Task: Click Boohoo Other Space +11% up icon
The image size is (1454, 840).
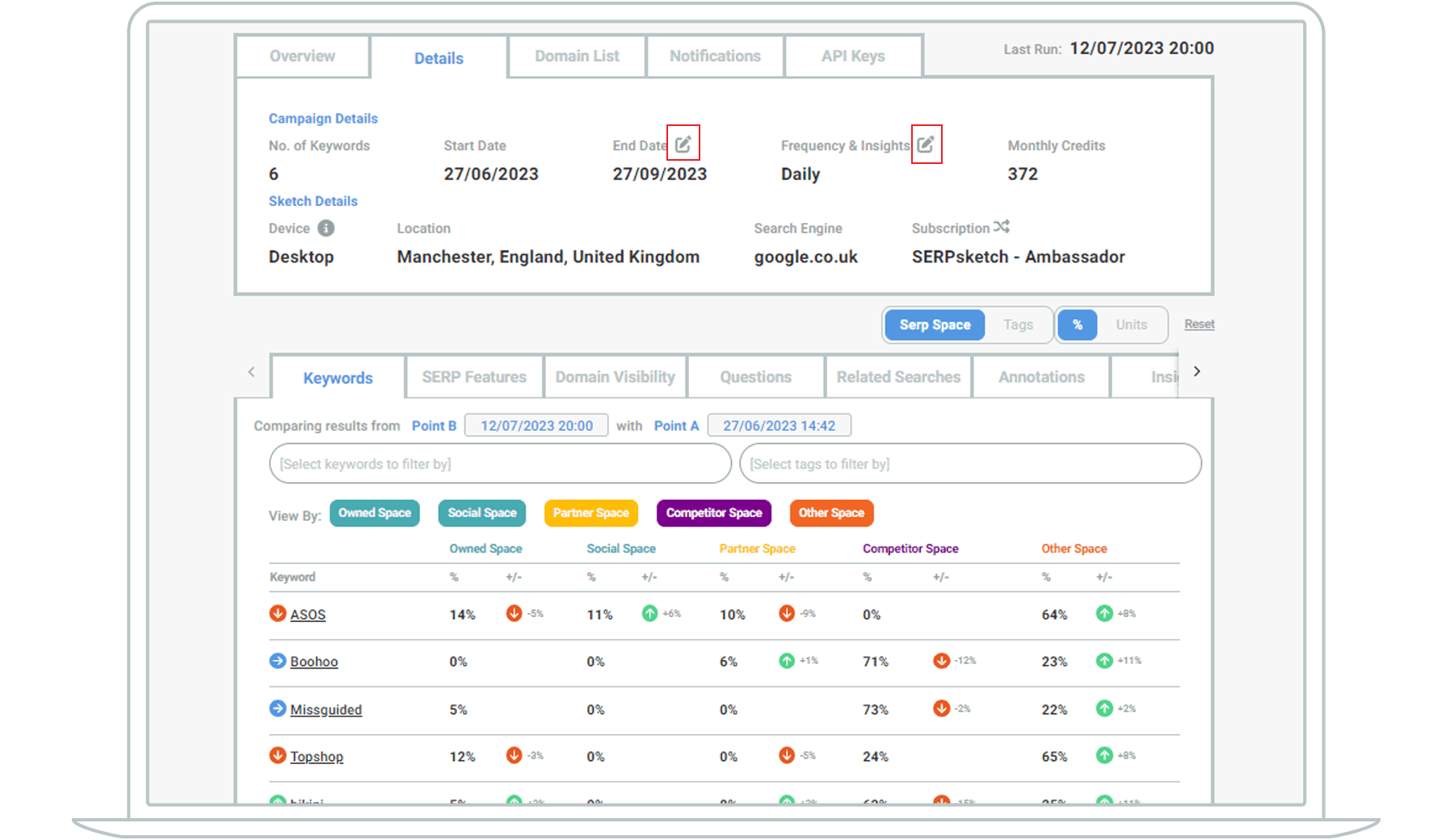Action: [1104, 661]
